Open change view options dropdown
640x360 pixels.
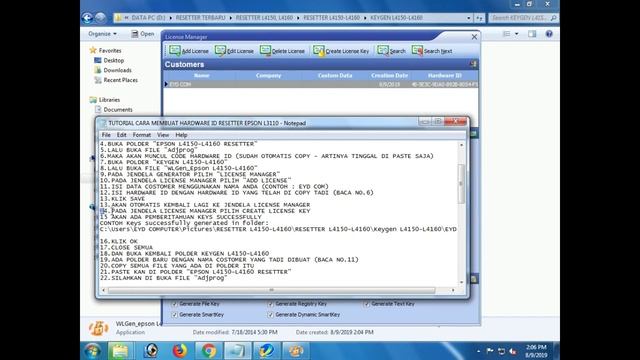click(517, 34)
